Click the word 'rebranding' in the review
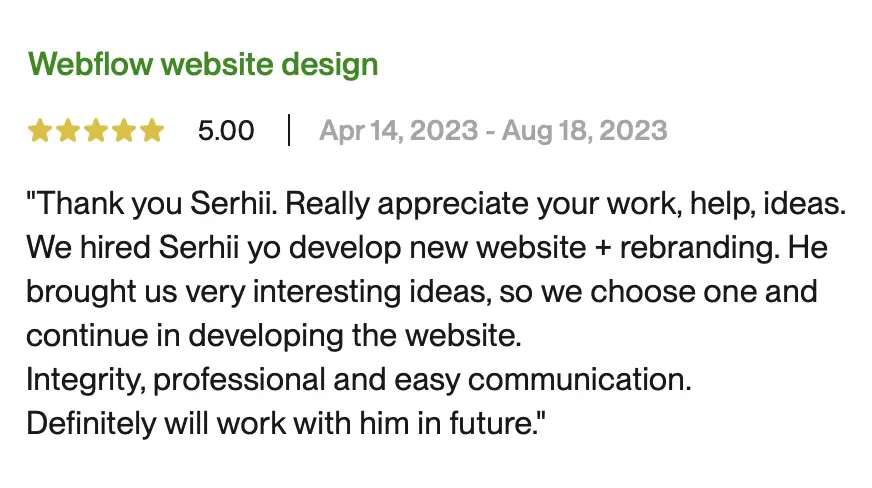The height and width of the screenshot is (488, 872). click(x=696, y=247)
